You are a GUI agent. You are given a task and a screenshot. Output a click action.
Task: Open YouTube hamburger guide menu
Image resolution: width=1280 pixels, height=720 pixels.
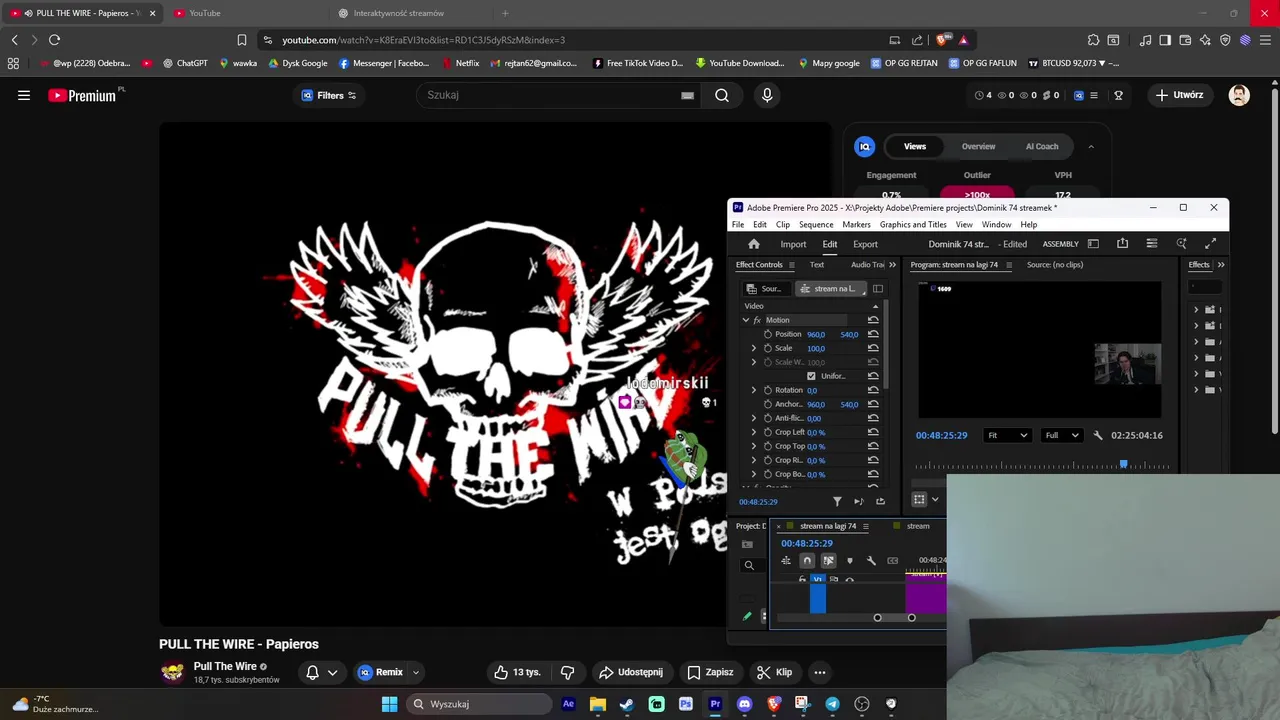tap(24, 95)
